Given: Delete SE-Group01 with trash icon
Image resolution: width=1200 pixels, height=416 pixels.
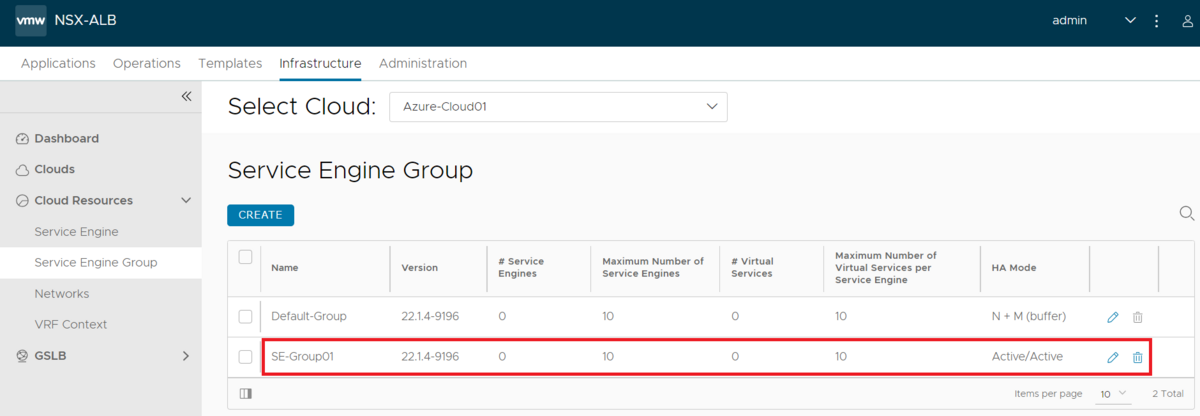Looking at the screenshot, I should [x=1137, y=357].
